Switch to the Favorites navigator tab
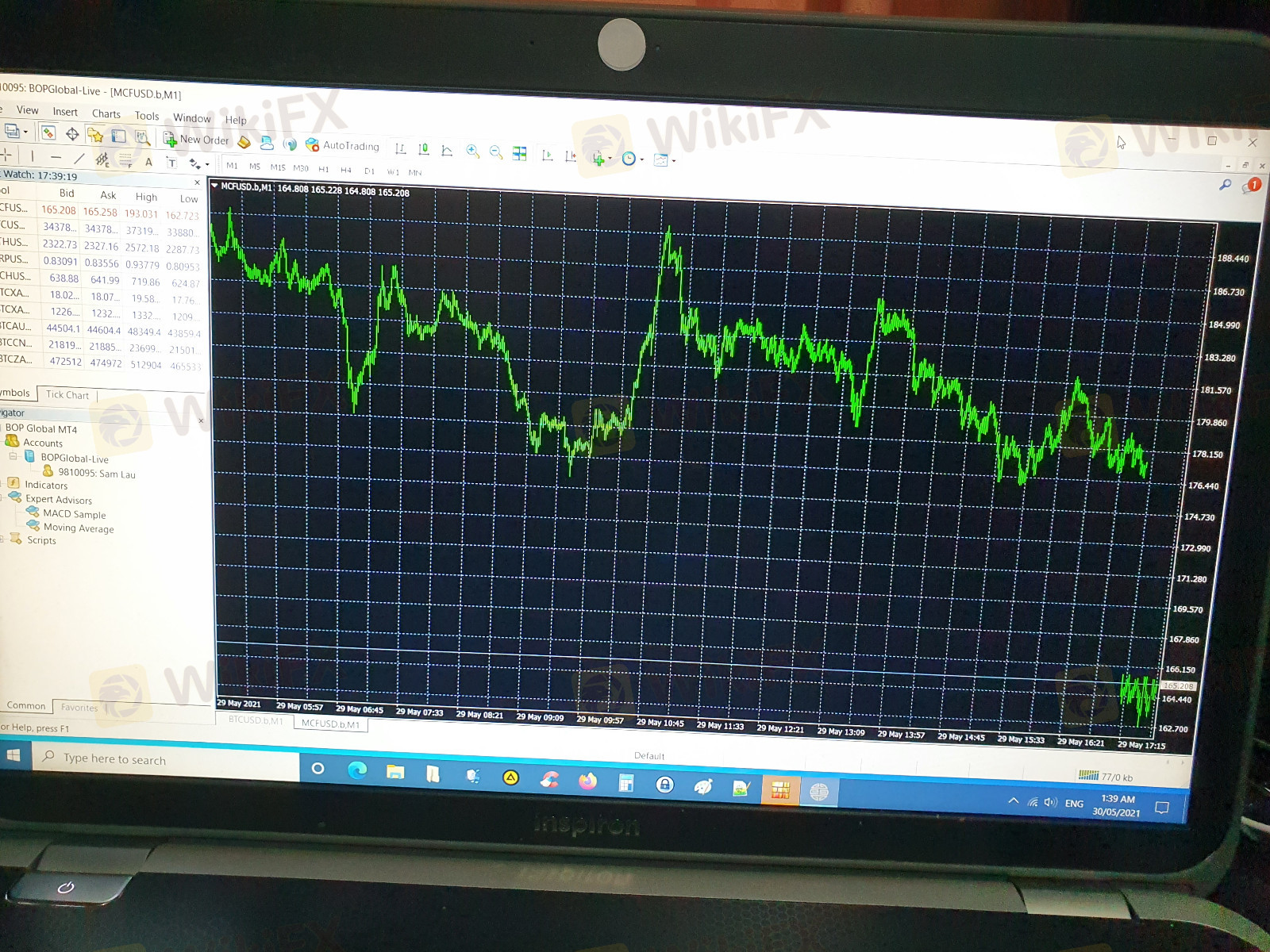The image size is (1270, 952). (79, 708)
